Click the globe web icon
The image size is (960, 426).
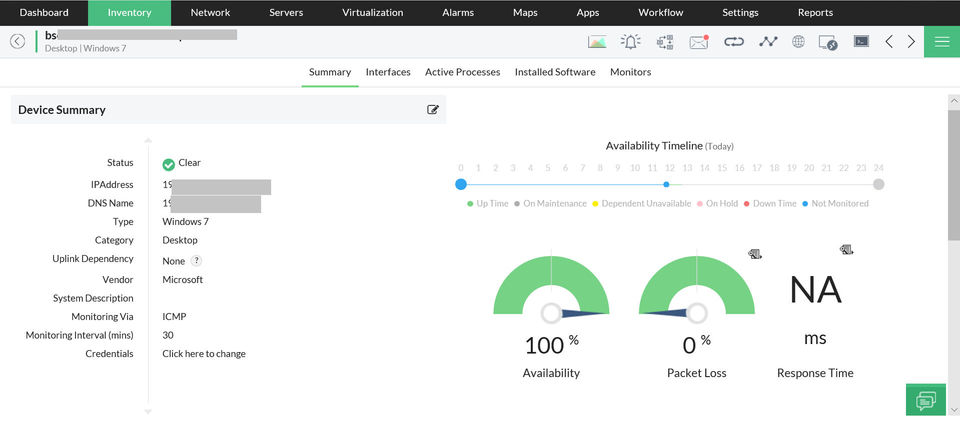pos(798,42)
